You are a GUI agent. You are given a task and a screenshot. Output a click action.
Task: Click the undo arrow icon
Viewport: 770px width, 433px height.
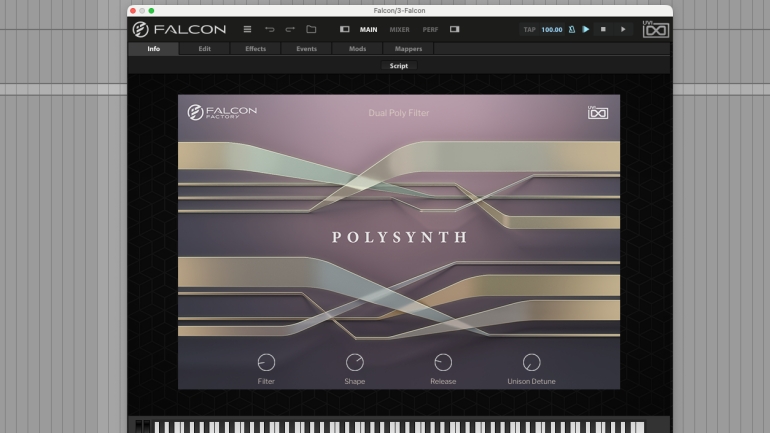click(x=270, y=29)
